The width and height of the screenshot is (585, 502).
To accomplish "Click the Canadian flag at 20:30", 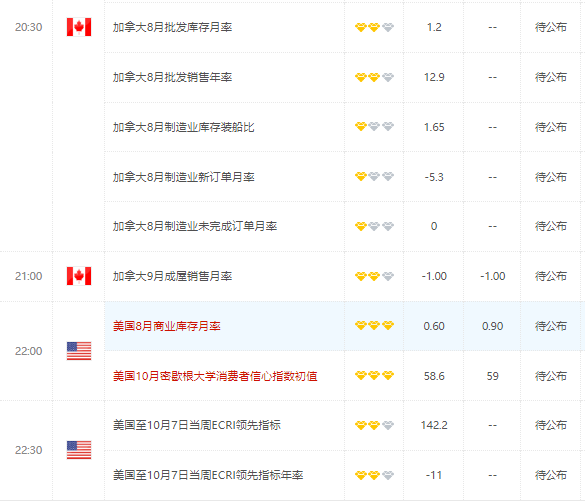I will [x=79, y=27].
